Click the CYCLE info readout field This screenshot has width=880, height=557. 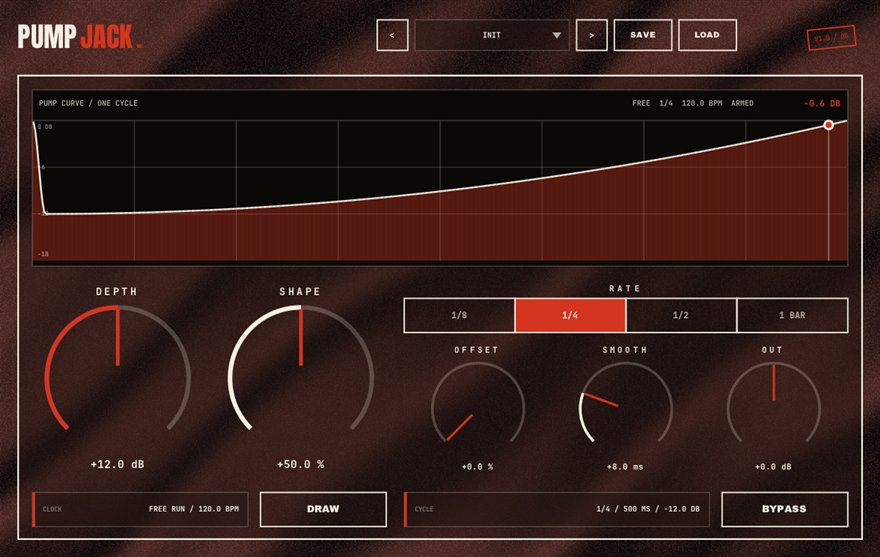[557, 509]
